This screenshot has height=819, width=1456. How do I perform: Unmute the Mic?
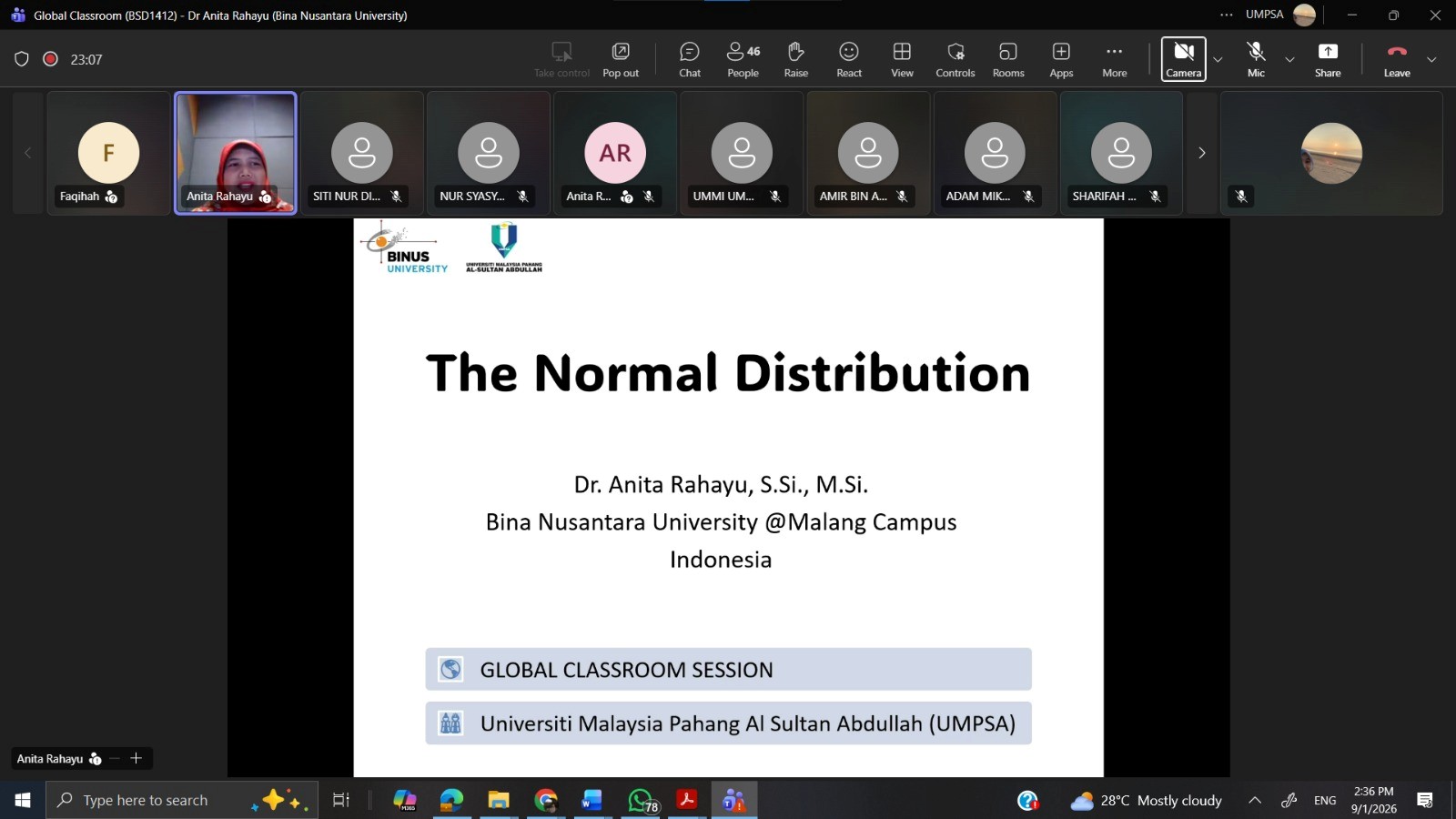click(1256, 59)
